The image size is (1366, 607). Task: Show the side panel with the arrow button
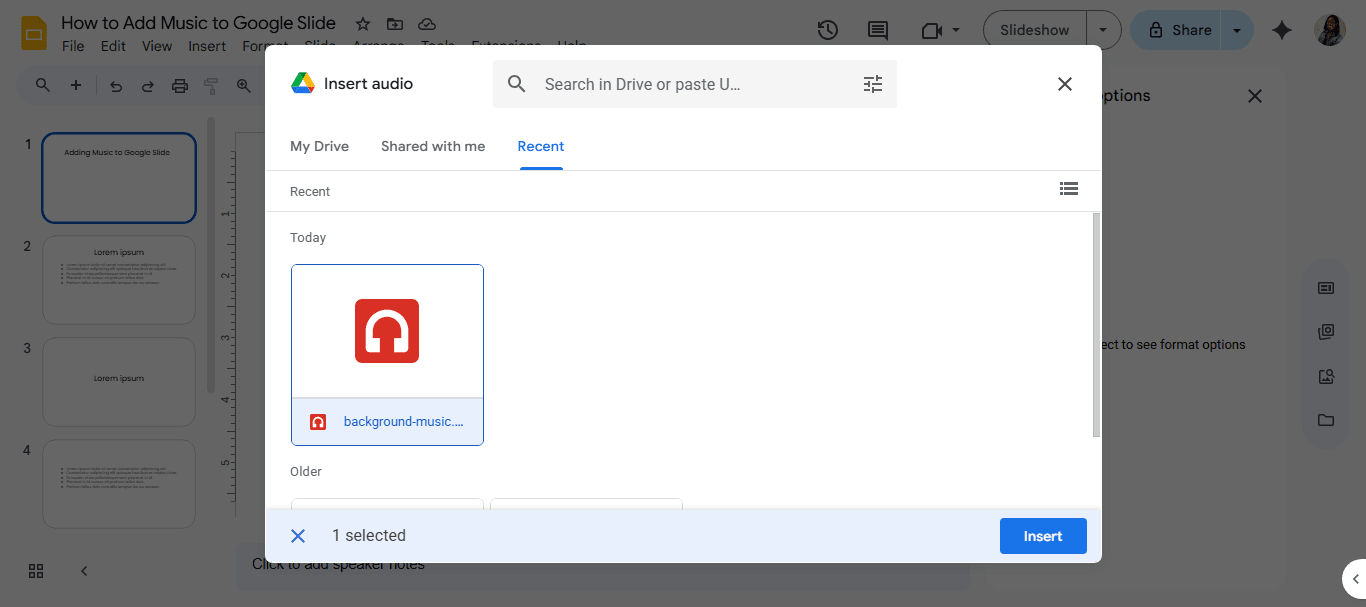1355,579
